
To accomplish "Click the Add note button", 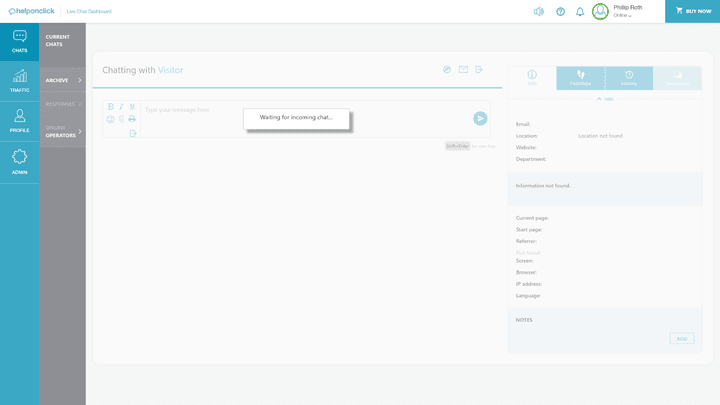I will (681, 339).
